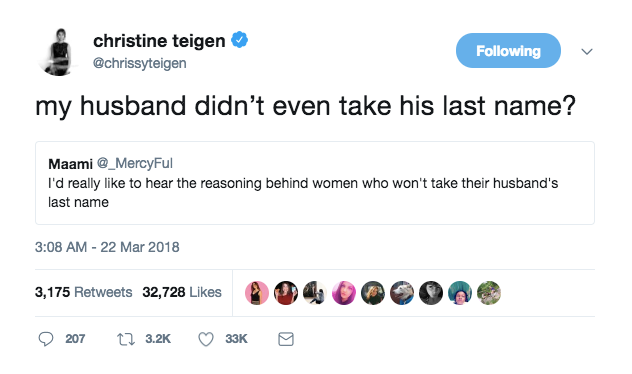
Task: View the 32,728 Likes list
Action: [182, 292]
